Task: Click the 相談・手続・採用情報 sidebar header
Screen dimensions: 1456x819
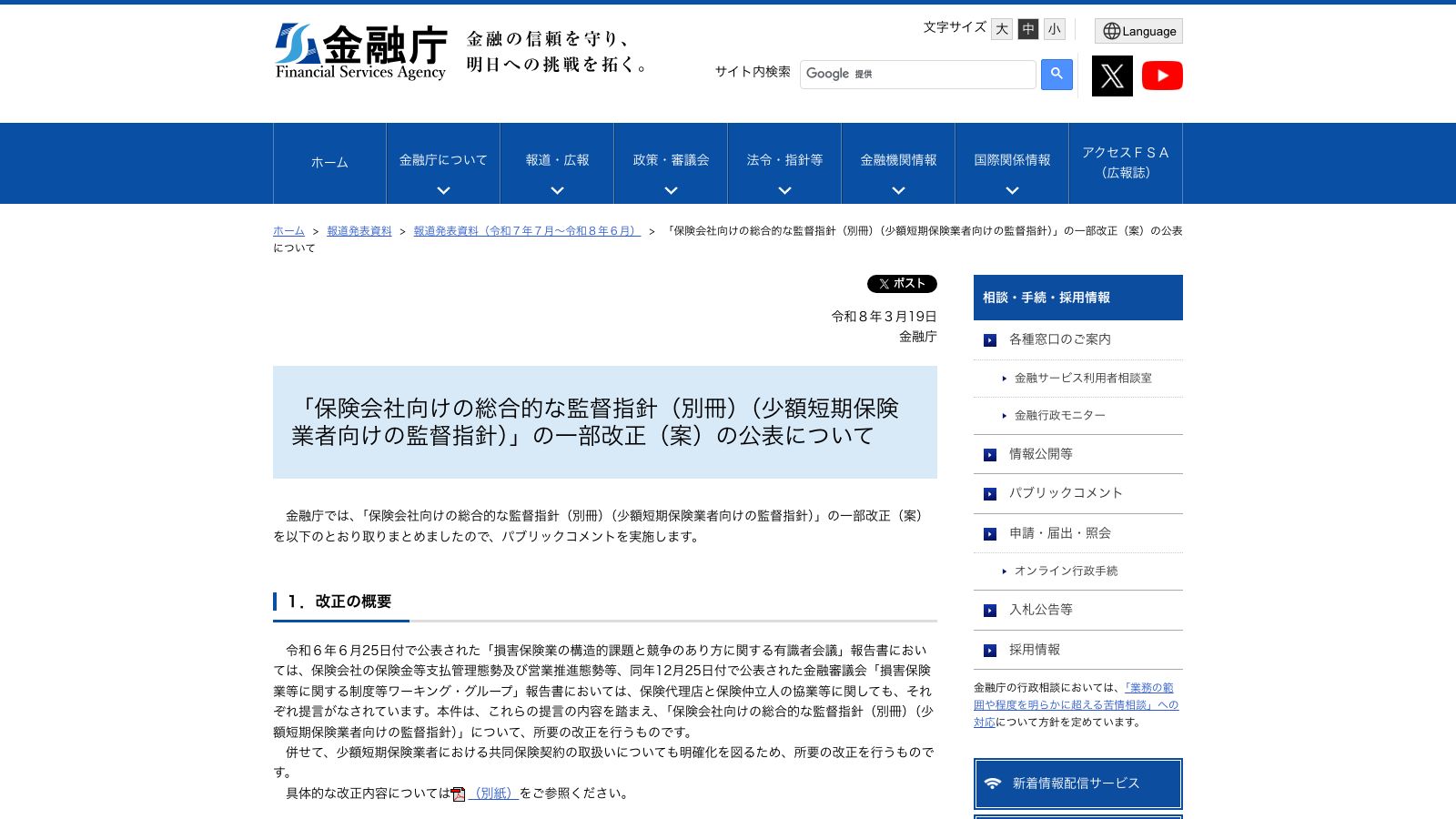Action: [x=1078, y=298]
